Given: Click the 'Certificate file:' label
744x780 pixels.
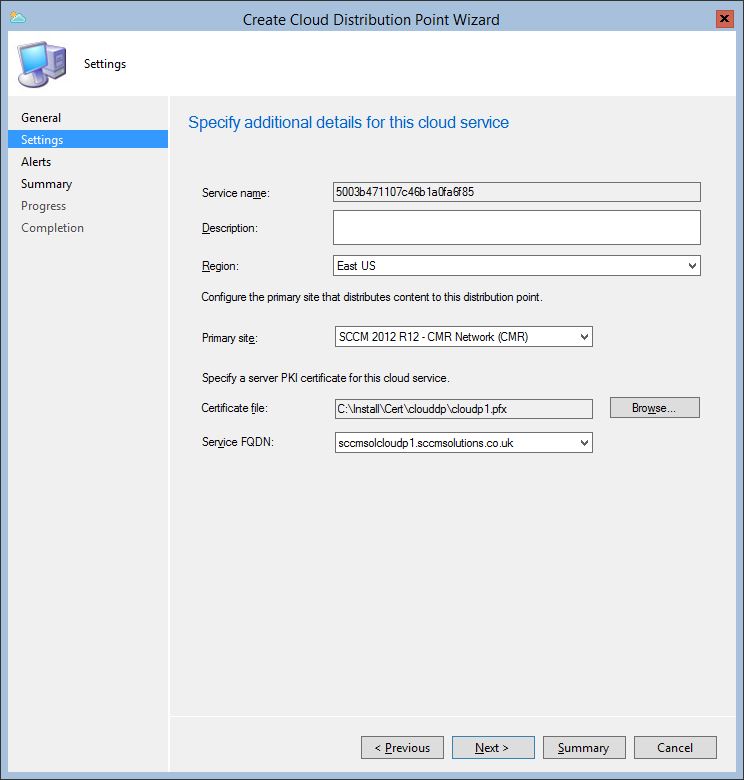Looking at the screenshot, I should pos(234,408).
